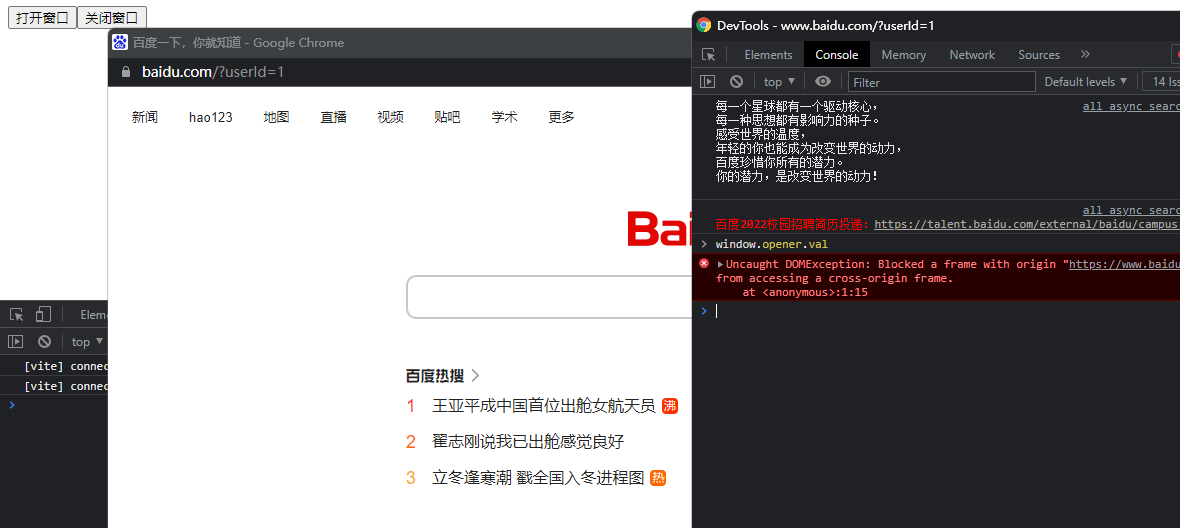Open hot search 王亚平成中国首位出舱女航天员
Screen dimensions: 1180x528
point(543,406)
